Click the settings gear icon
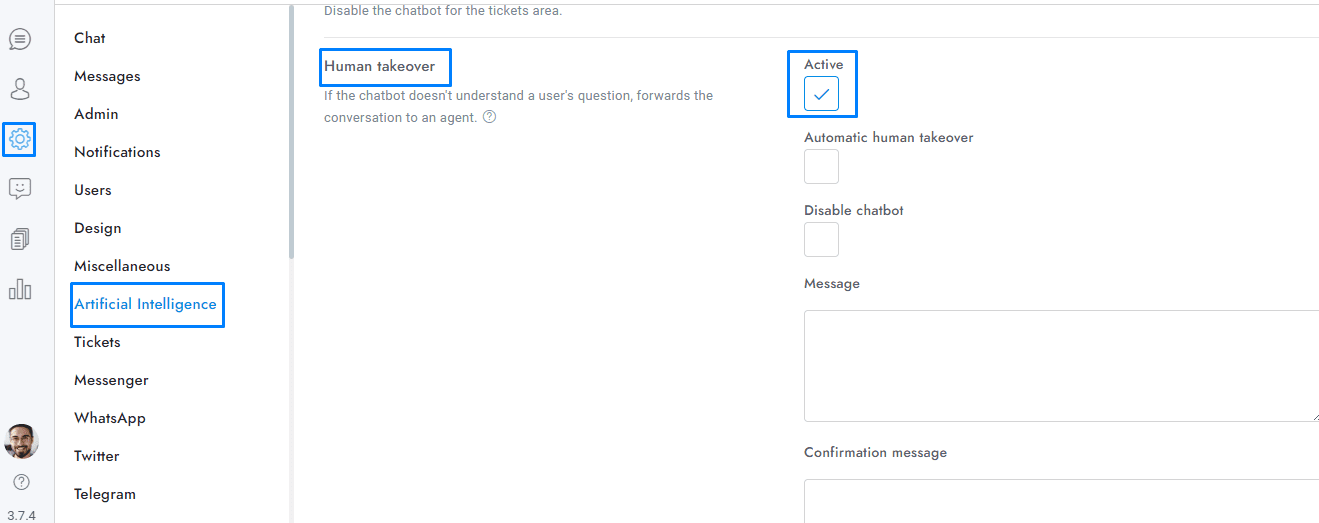 [20, 139]
